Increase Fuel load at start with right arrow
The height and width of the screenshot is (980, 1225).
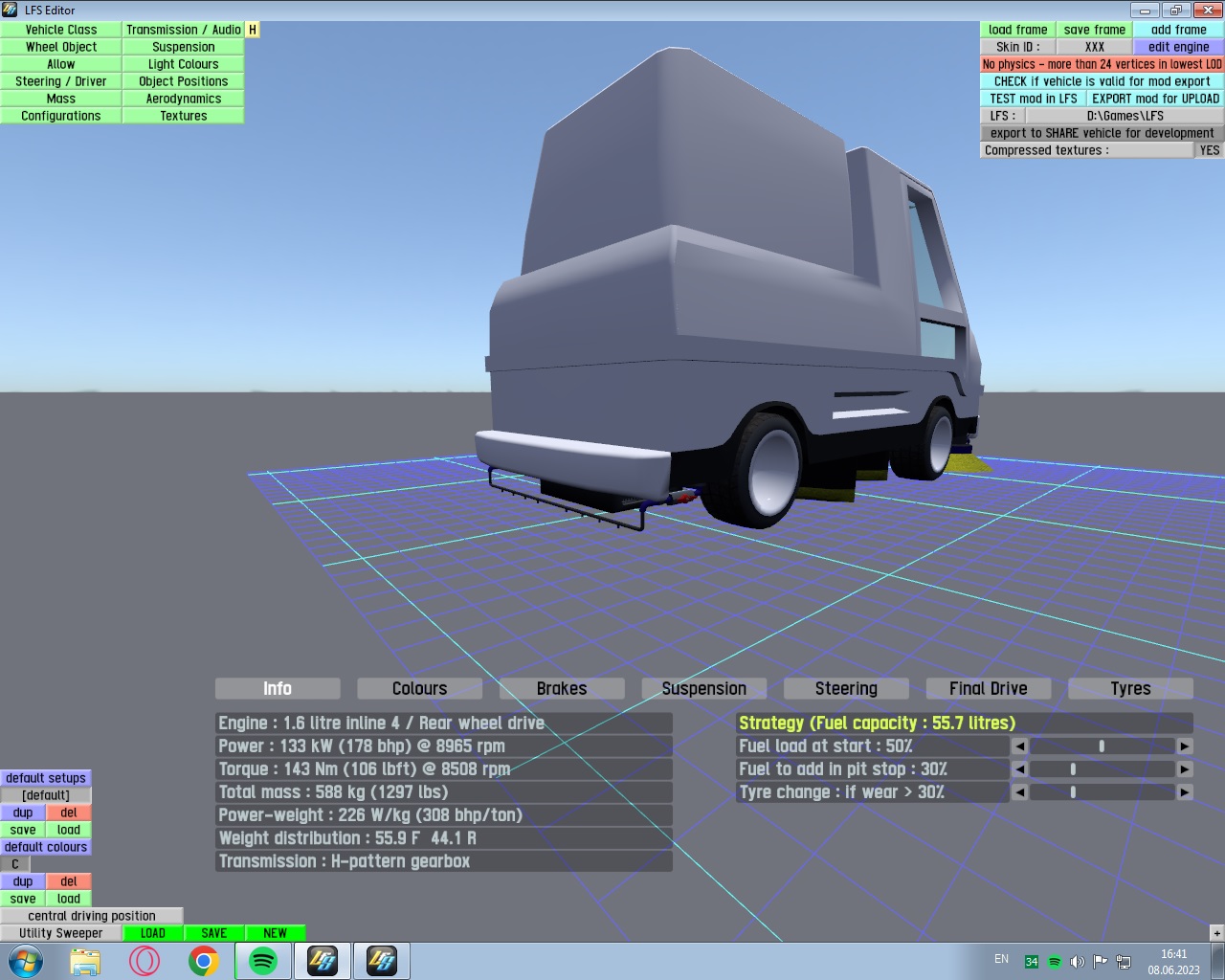click(x=1185, y=746)
